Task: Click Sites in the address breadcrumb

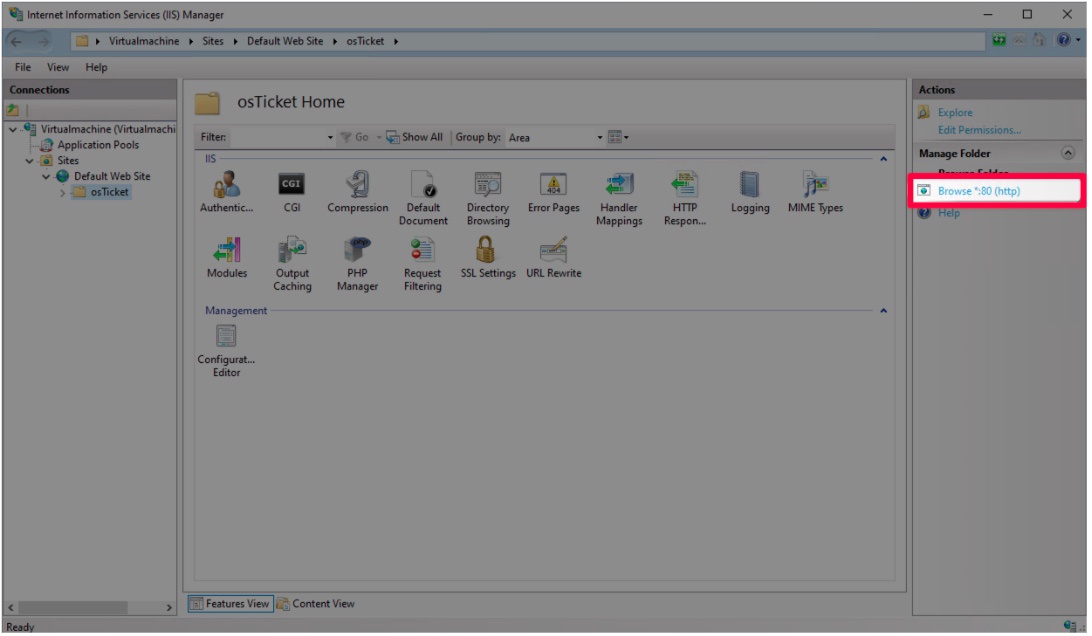Action: (212, 41)
